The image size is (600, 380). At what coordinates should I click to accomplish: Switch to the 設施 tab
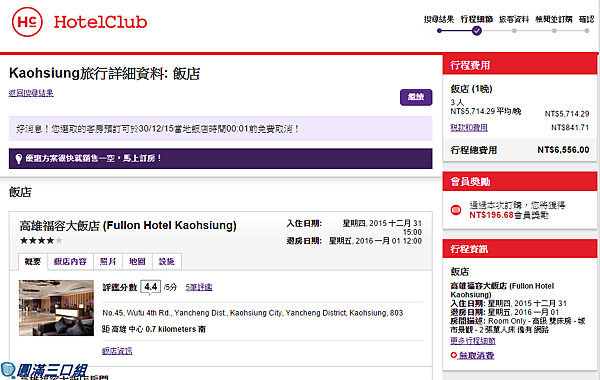[166, 262]
